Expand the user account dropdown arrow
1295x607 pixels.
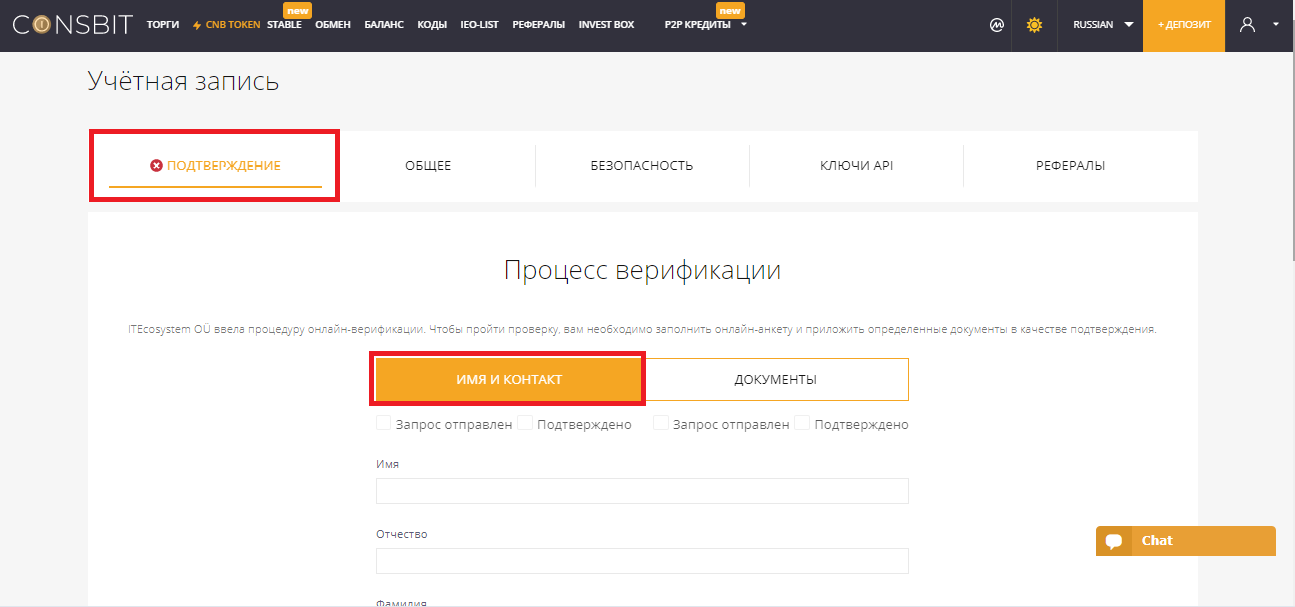pyautogui.click(x=1275, y=25)
